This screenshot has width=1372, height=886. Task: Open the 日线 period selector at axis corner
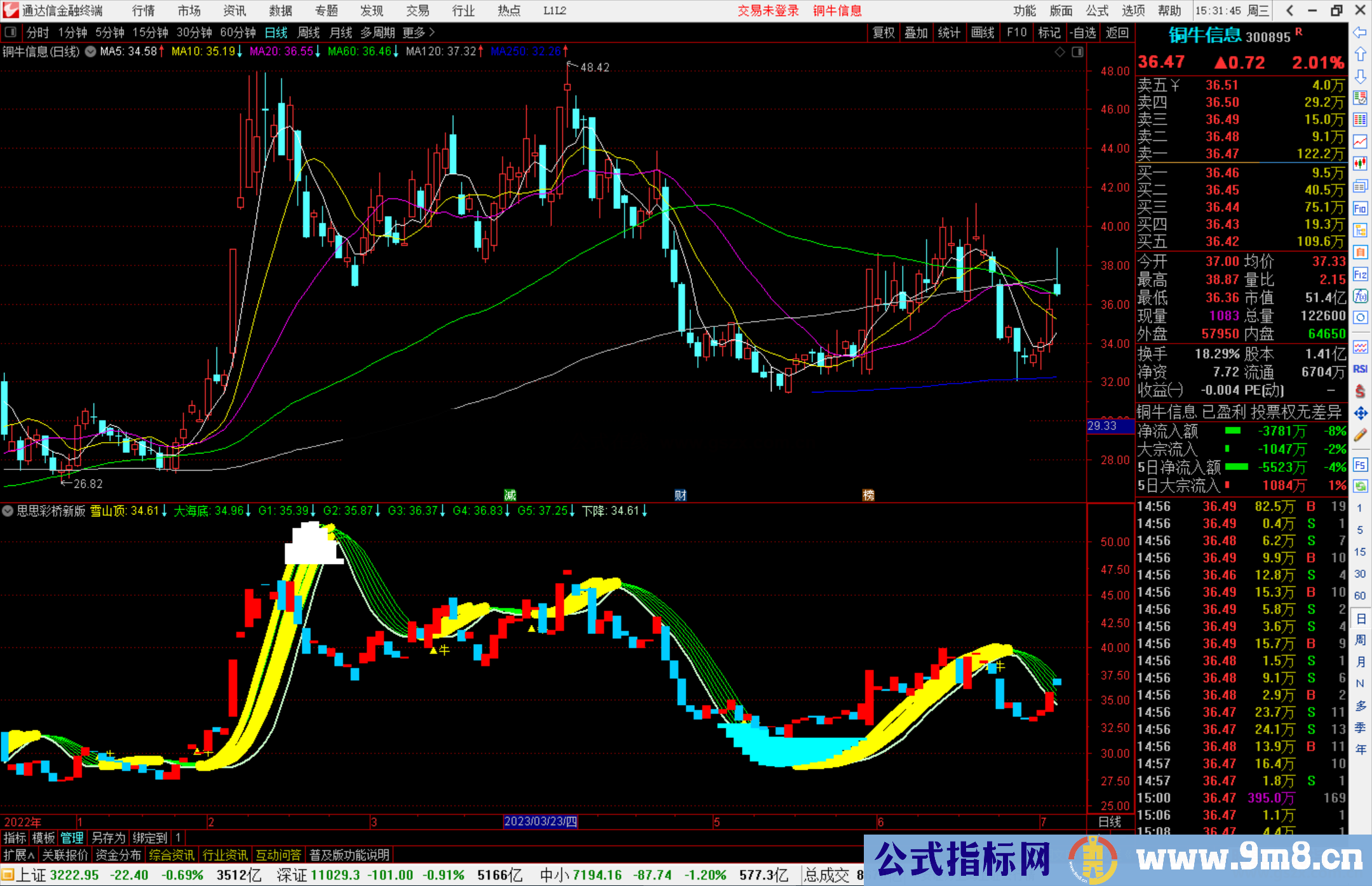coord(1110,822)
